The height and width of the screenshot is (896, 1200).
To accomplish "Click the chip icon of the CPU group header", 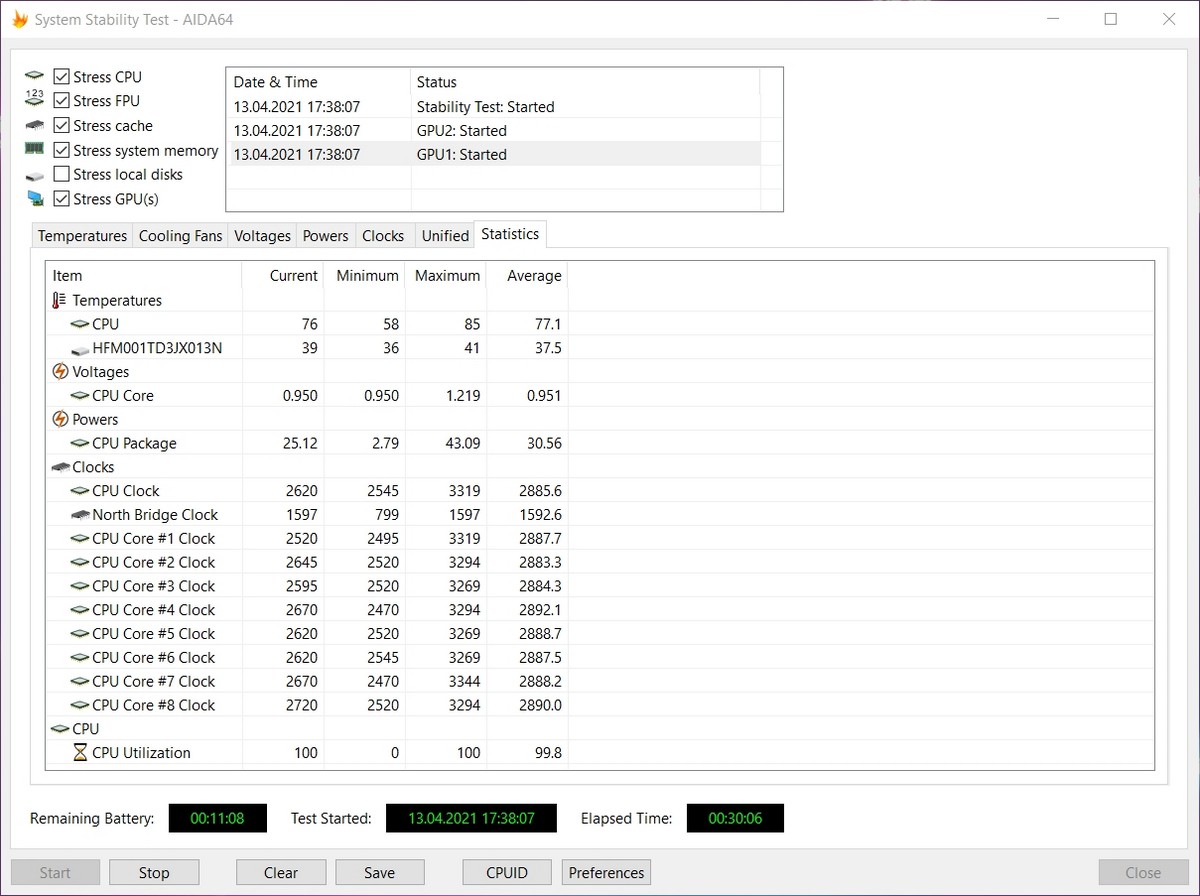I will [x=60, y=729].
